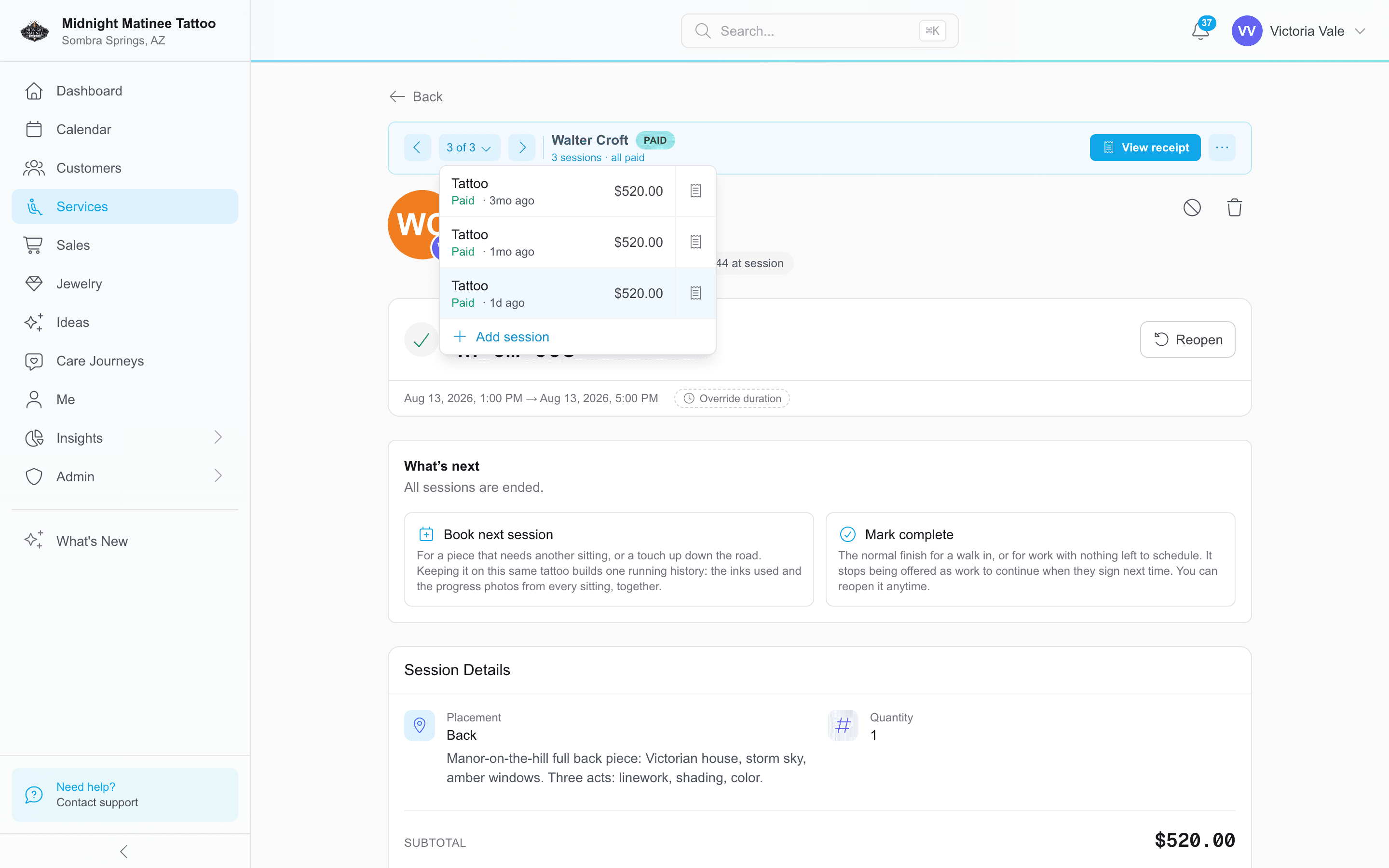Choose the Mark complete card
This screenshot has width=1389, height=868.
[x=1030, y=560]
